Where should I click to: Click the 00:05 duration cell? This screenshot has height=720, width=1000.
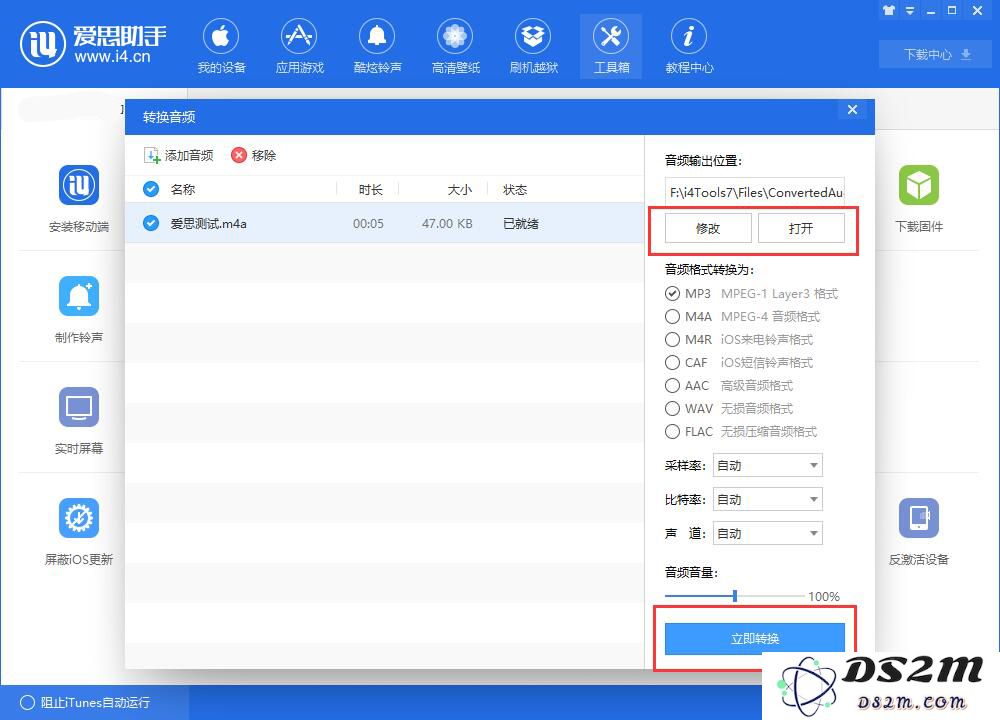coord(369,224)
